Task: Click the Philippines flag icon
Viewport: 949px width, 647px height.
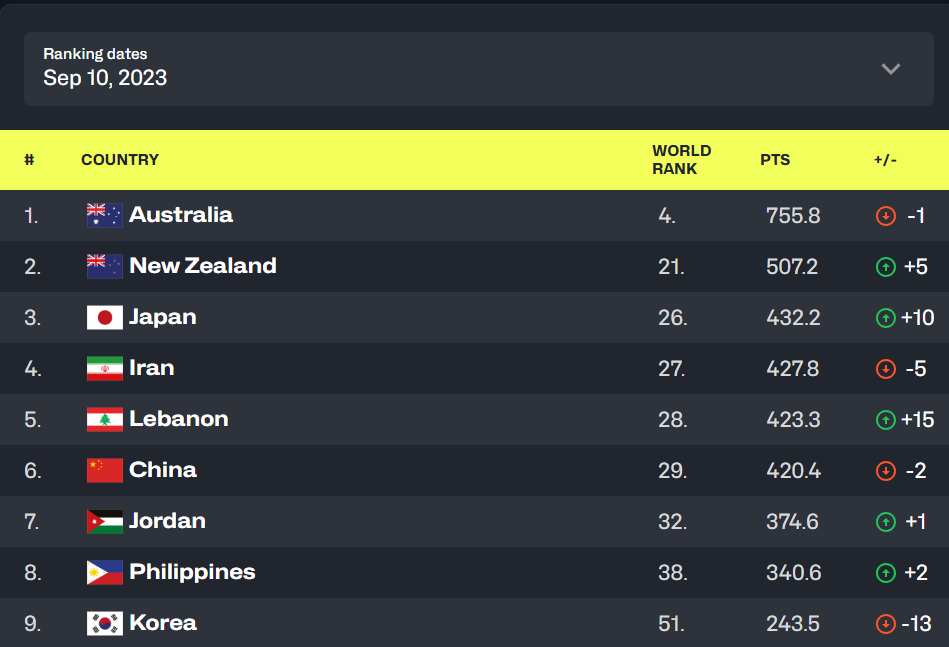Action: click(104, 572)
